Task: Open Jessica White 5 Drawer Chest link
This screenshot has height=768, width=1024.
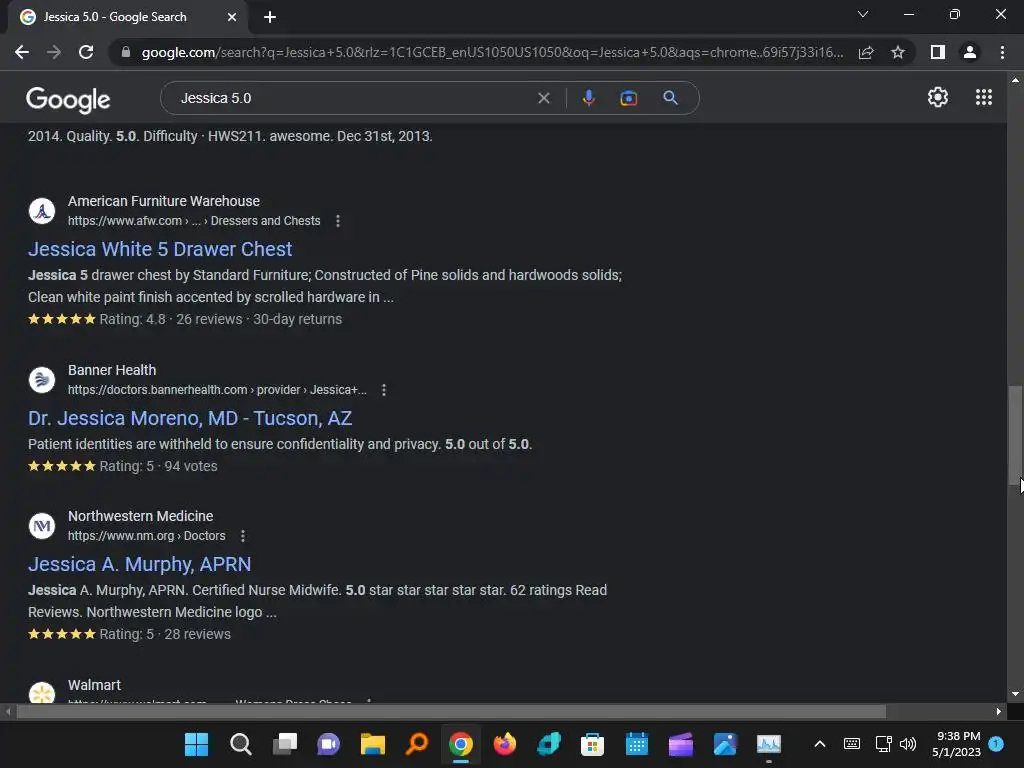Action: point(160,249)
